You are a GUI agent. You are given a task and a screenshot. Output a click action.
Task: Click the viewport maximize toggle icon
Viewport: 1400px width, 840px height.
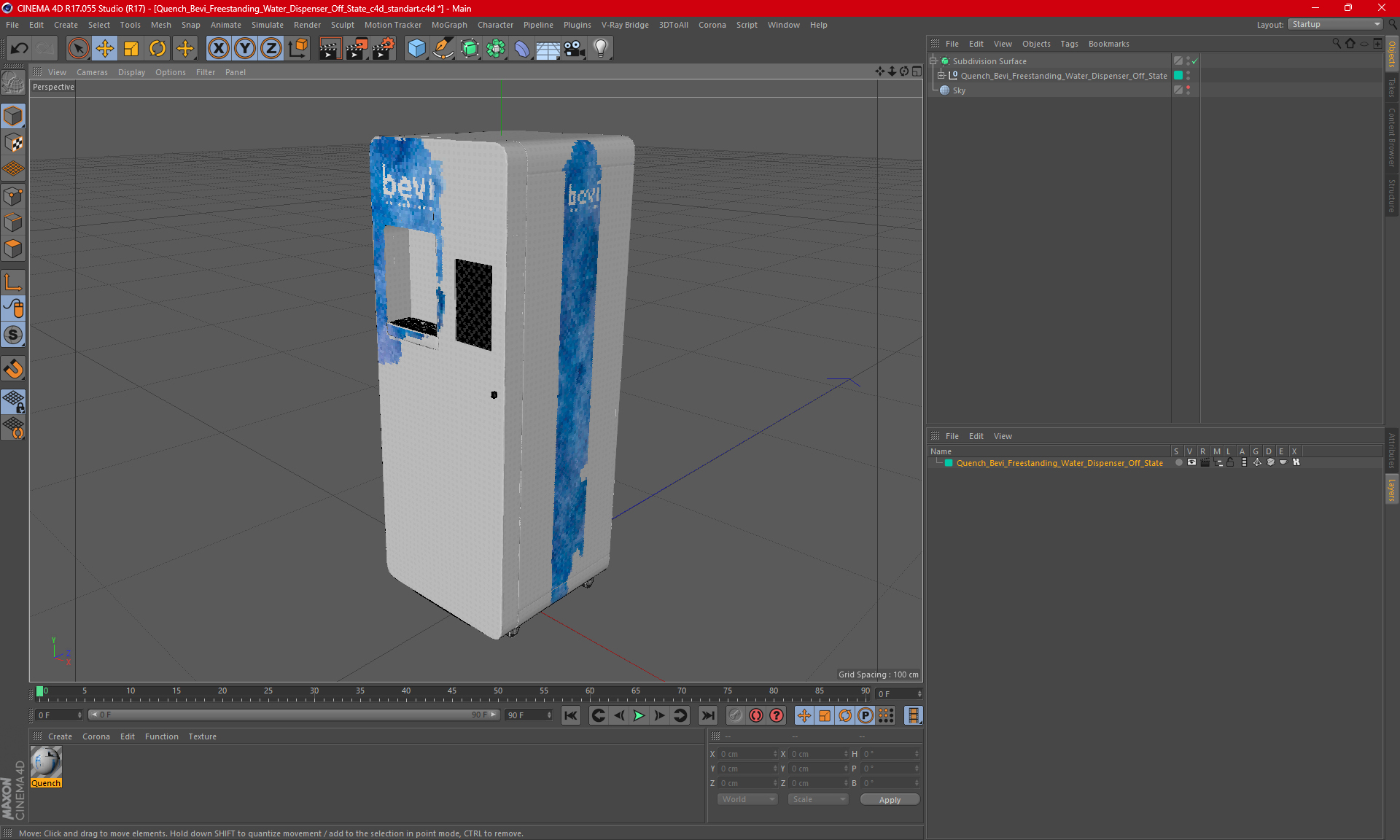pyautogui.click(x=917, y=71)
